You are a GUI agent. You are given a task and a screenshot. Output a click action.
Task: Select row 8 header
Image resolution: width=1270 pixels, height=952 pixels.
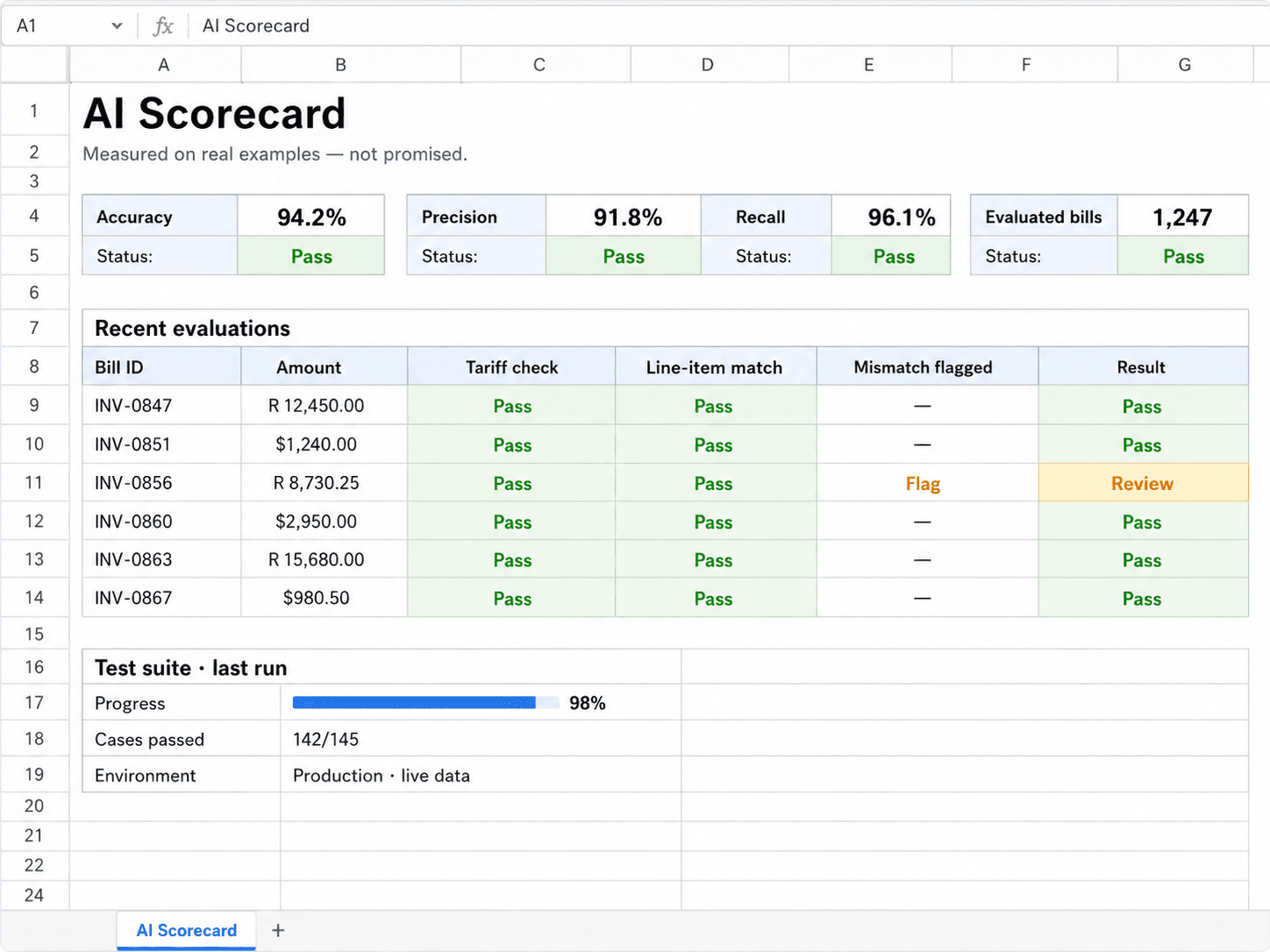pyautogui.click(x=34, y=366)
